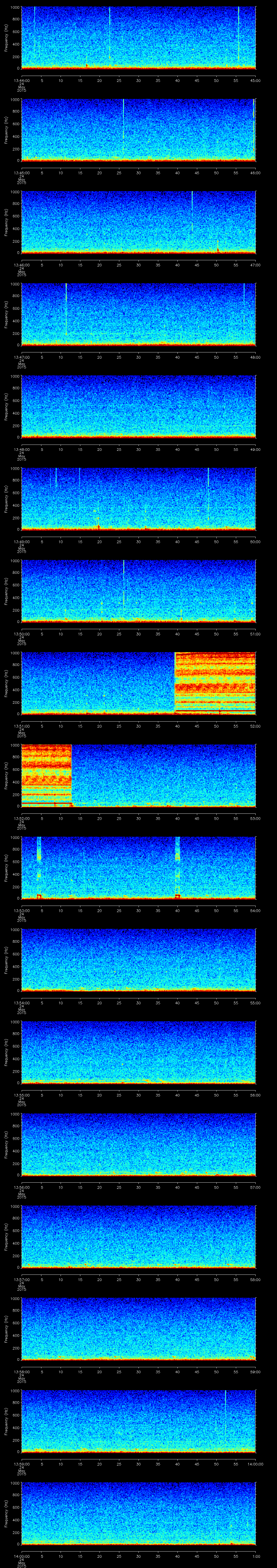Select the spectrogram panel starting at 13:48:00
This screenshot has width=277, height=1568.
click(138, 407)
